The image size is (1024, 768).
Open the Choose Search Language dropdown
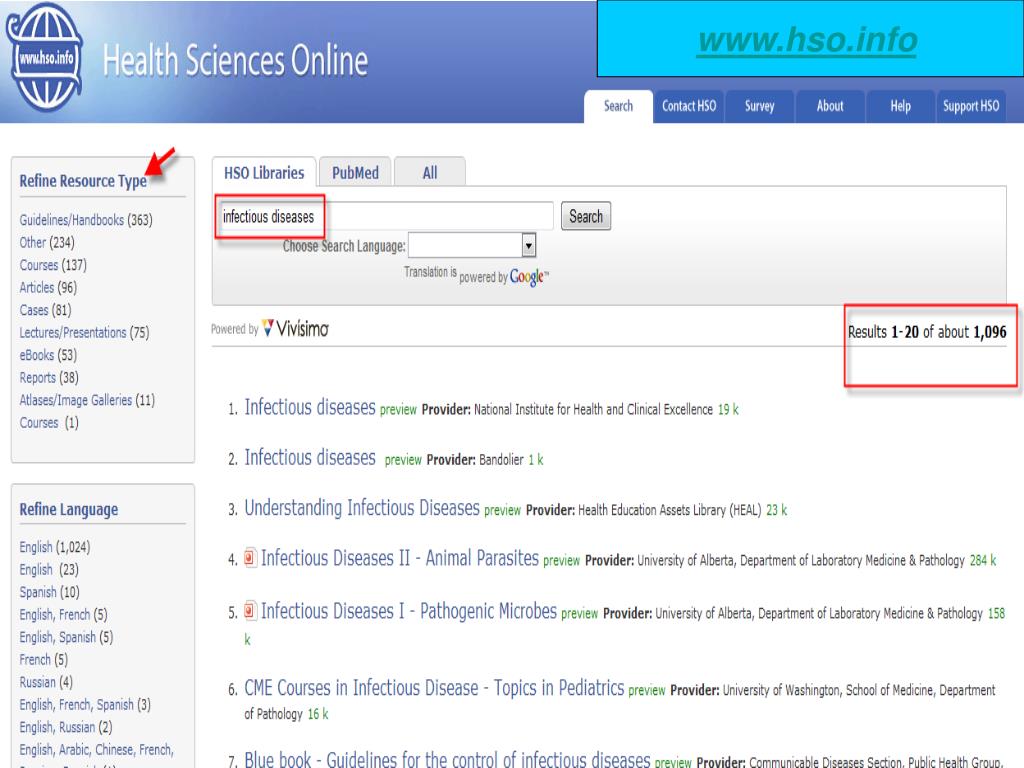tap(472, 246)
